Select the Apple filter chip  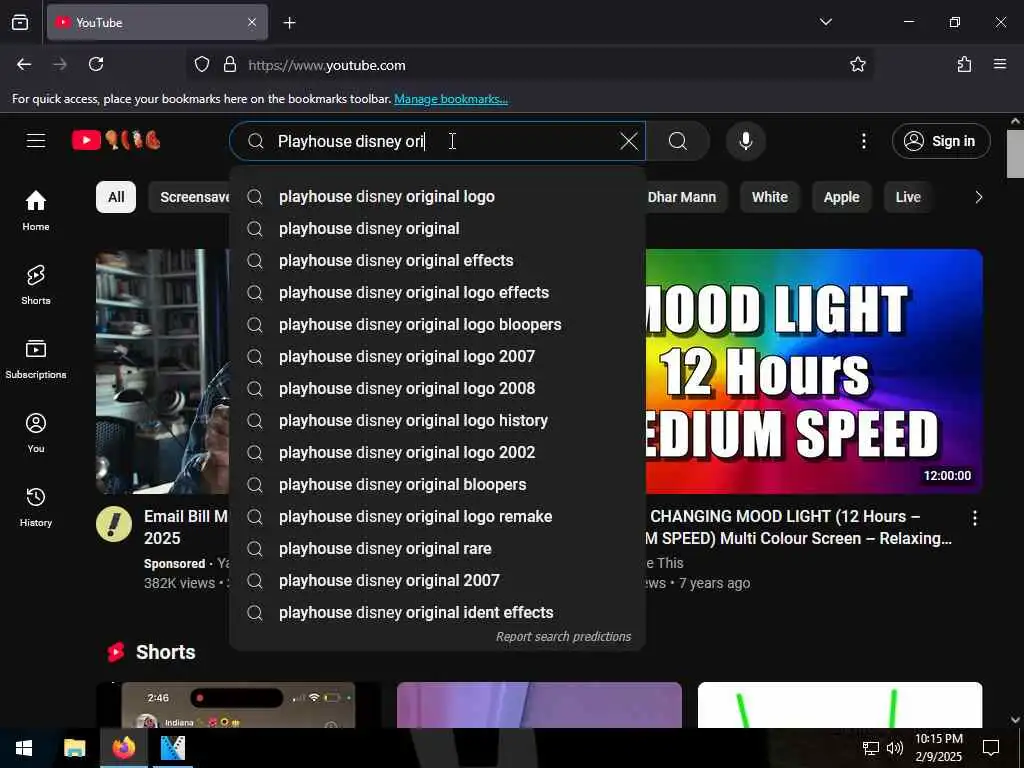841,197
